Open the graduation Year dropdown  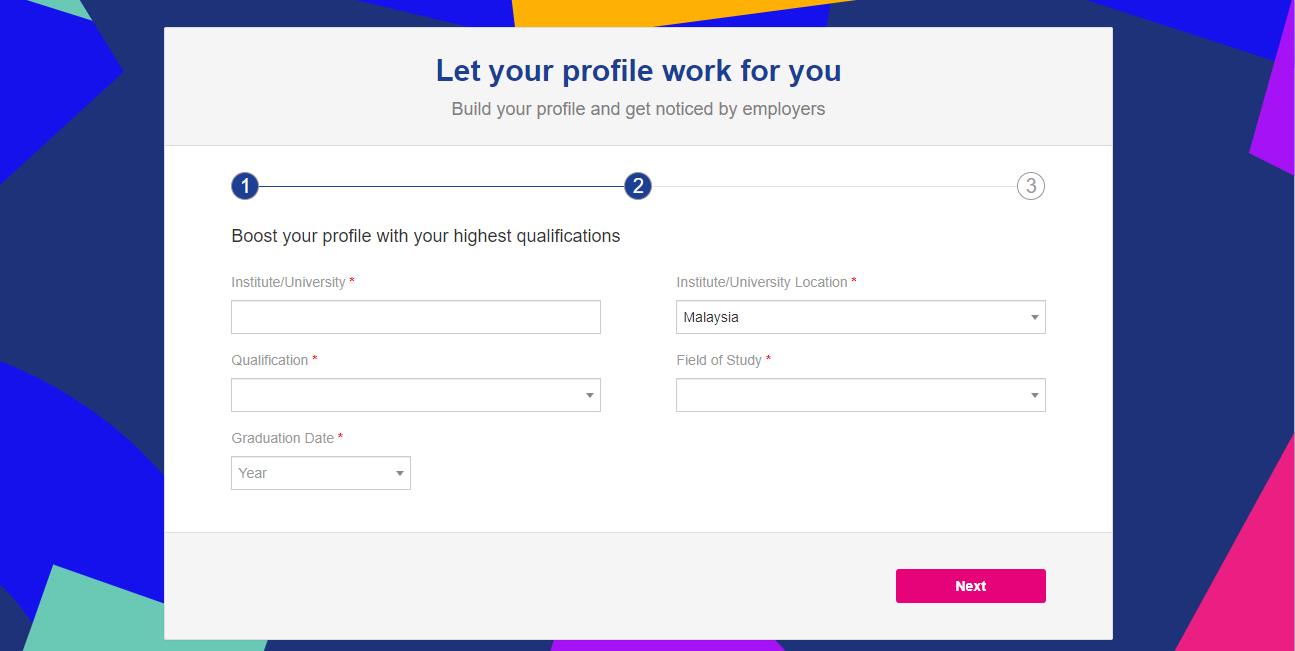tap(320, 472)
